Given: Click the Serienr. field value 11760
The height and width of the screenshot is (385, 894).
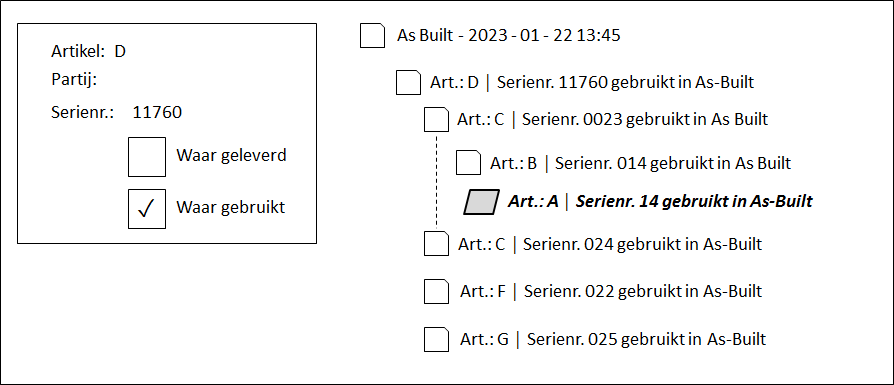Looking at the screenshot, I should [x=157, y=112].
